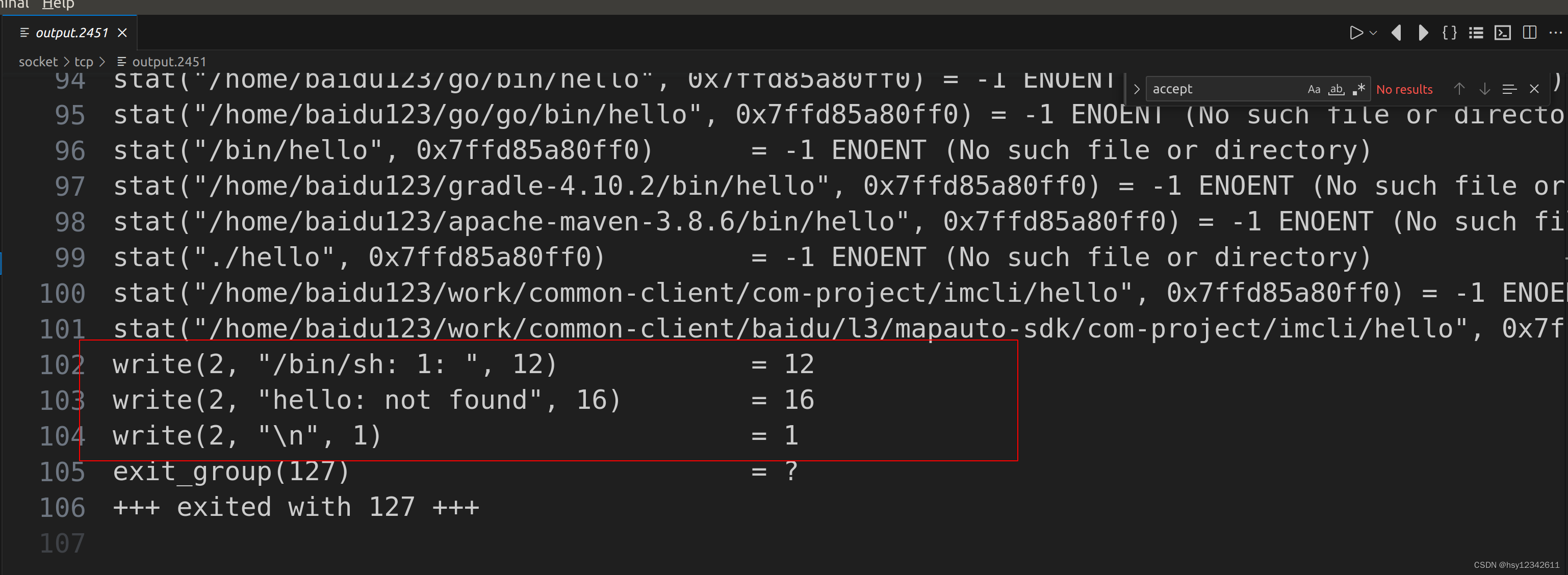Jump to next match arrow
The image size is (1568, 575).
[x=1484, y=89]
